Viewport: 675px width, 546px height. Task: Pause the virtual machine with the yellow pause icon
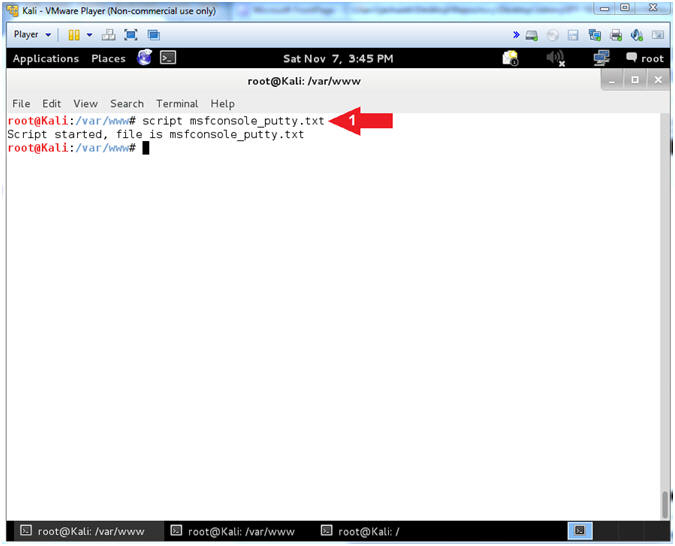[x=74, y=35]
